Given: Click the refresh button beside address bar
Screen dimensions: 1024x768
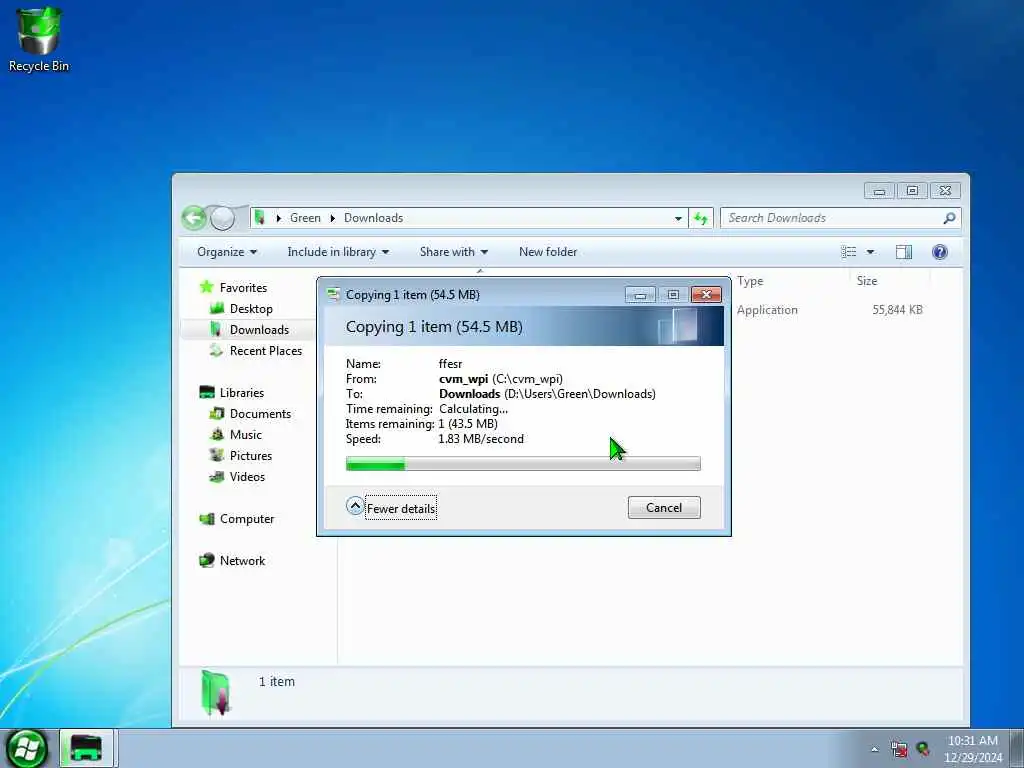Looking at the screenshot, I should (x=701, y=218).
